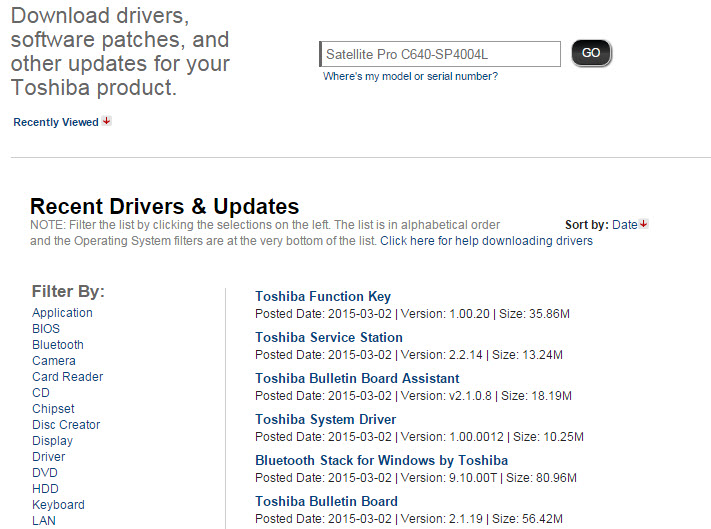Filter list by Application
Image resolution: width=711 pixels, height=529 pixels.
(x=62, y=313)
